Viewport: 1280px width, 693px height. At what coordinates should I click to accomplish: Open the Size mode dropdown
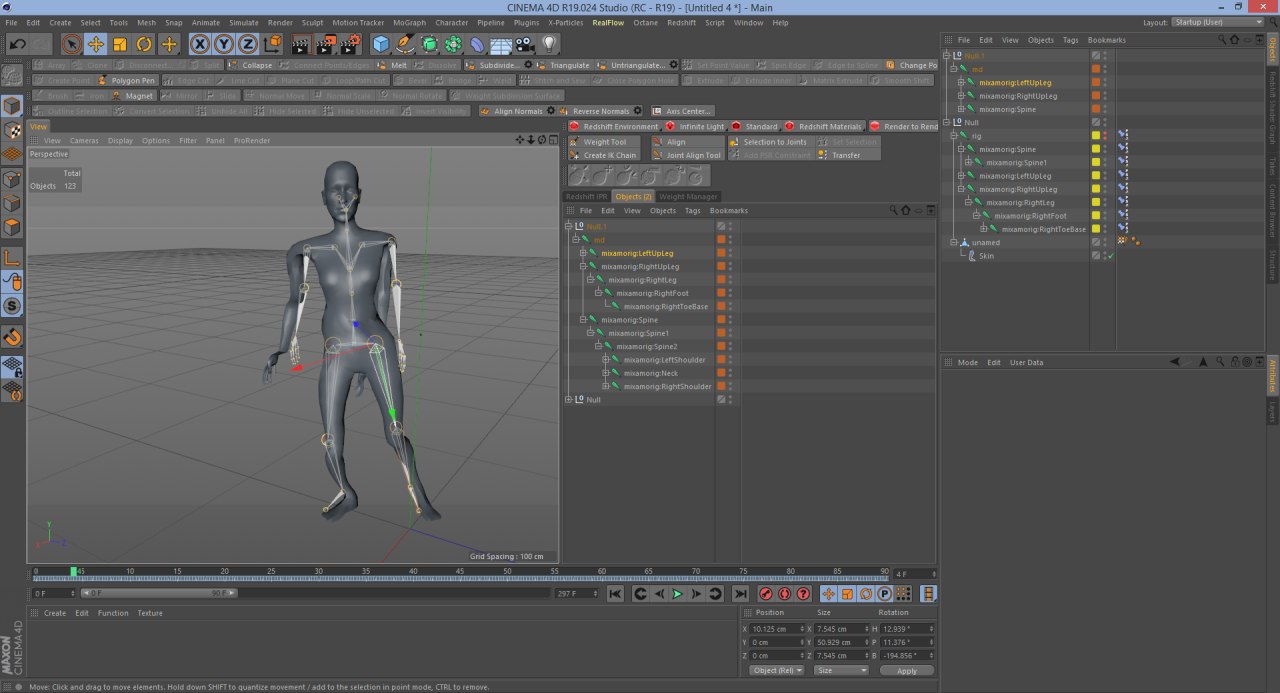click(x=841, y=670)
